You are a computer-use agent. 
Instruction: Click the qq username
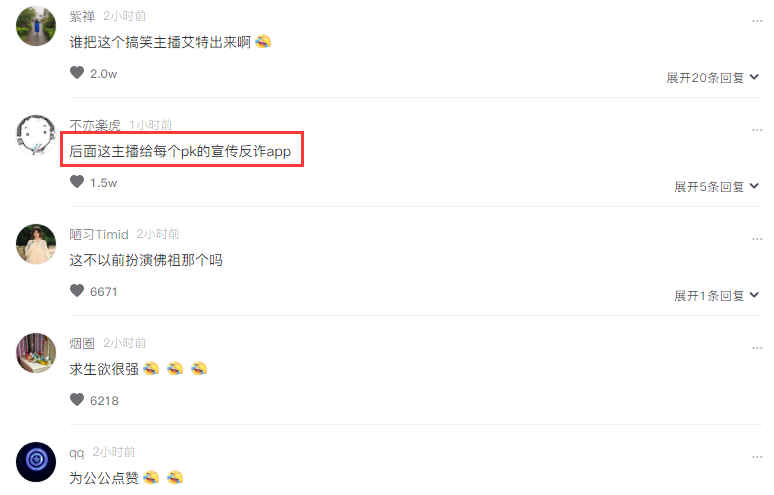click(77, 453)
